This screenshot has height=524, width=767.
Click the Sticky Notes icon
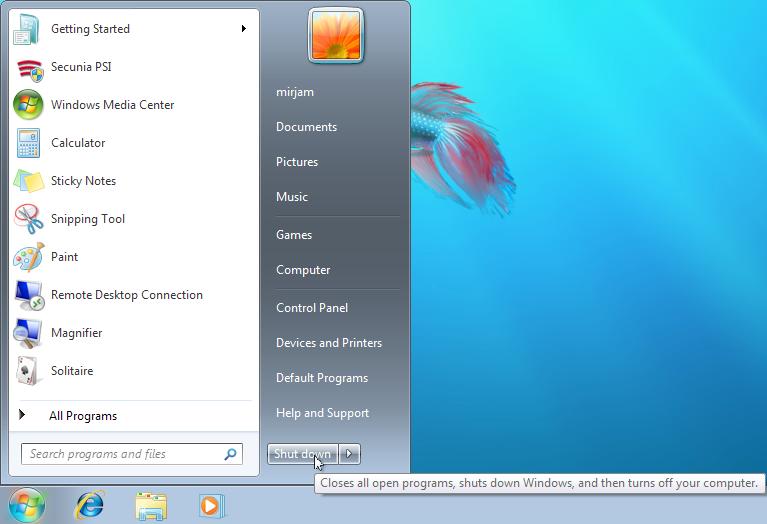pos(28,181)
